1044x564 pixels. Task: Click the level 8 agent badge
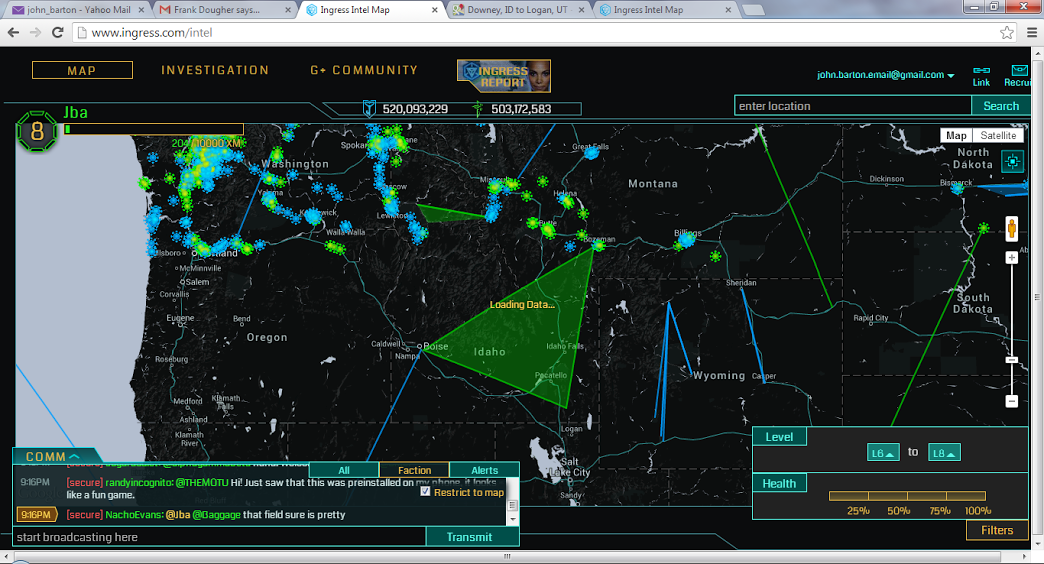coord(37,131)
